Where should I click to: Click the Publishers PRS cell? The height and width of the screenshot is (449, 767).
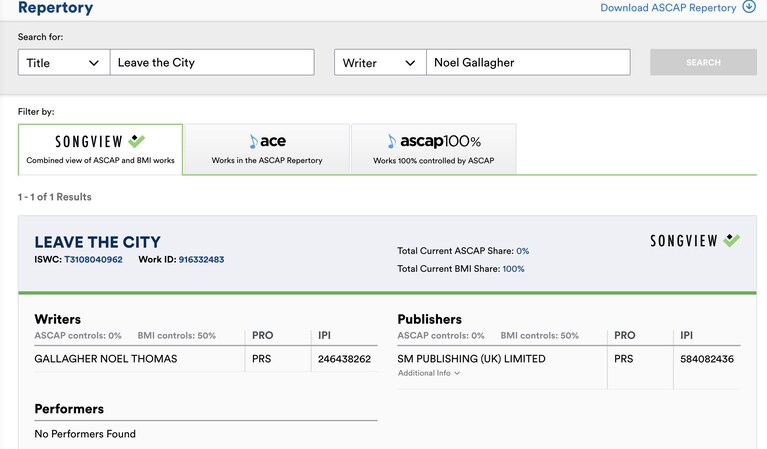click(624, 359)
